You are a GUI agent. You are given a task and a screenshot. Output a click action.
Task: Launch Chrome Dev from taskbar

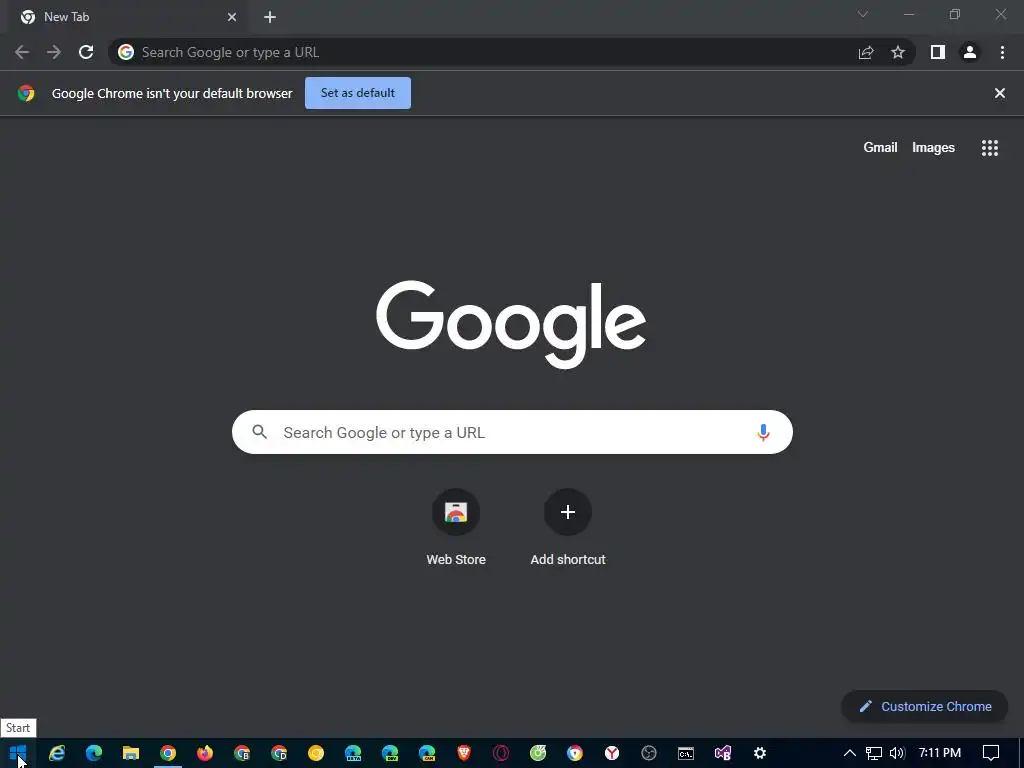coord(279,753)
